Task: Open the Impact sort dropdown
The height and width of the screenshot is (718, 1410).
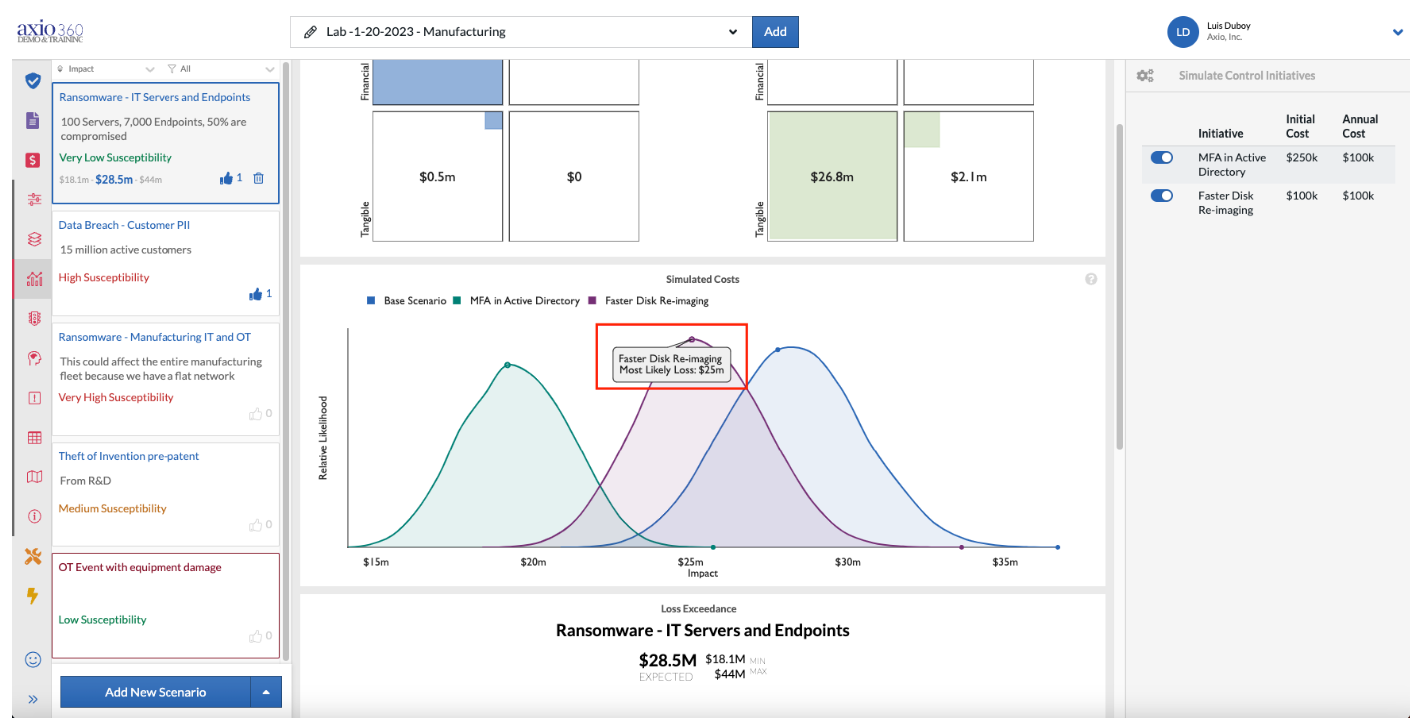Action: pos(105,69)
